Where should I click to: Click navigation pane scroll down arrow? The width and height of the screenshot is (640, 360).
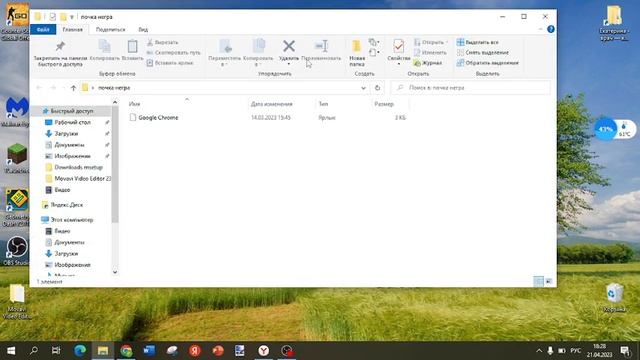point(115,272)
